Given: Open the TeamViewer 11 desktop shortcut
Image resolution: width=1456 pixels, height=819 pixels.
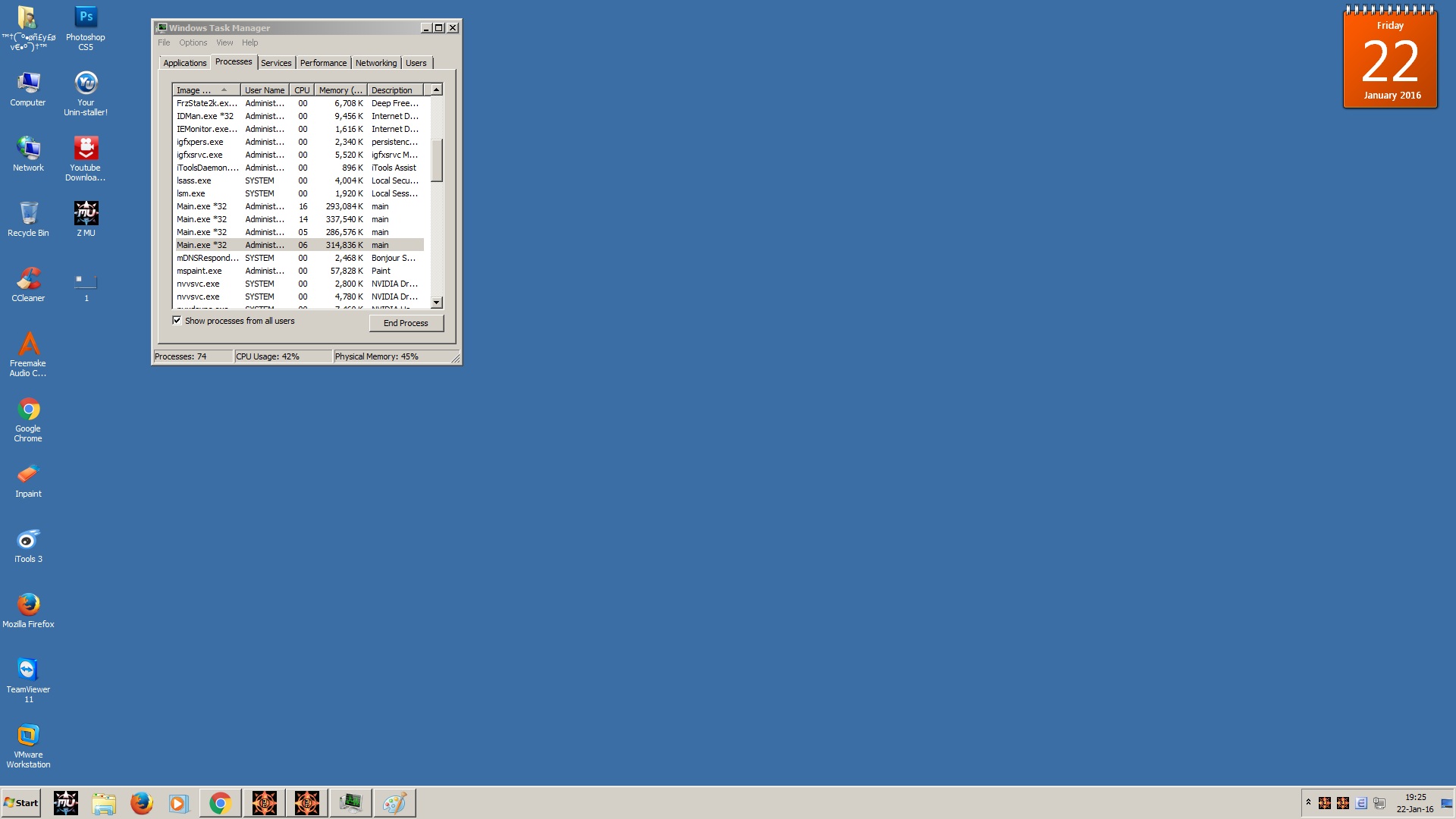Looking at the screenshot, I should point(28,670).
